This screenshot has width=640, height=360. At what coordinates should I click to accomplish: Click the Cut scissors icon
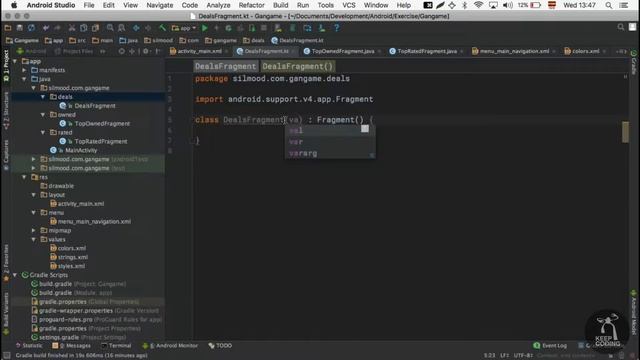[72, 28]
